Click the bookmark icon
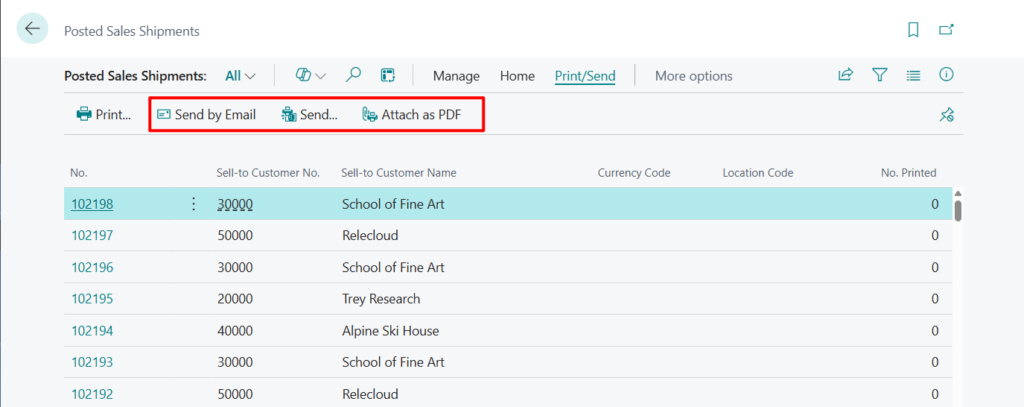The width and height of the screenshot is (1024, 407). [x=913, y=30]
